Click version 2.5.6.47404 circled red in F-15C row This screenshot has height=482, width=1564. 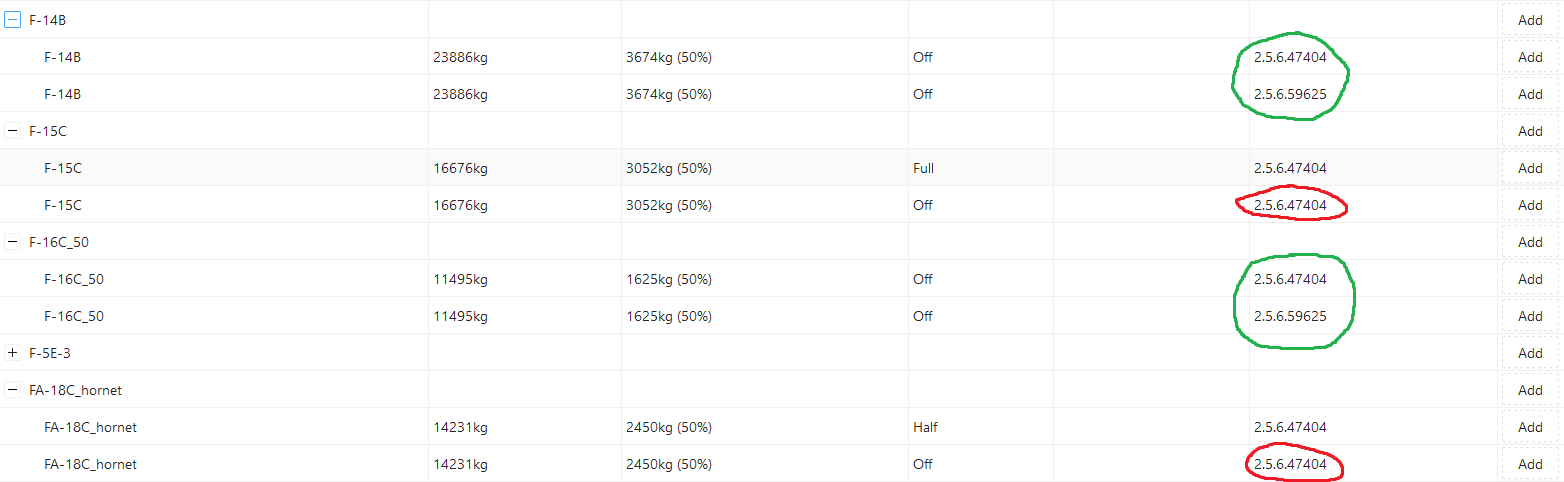1290,205
